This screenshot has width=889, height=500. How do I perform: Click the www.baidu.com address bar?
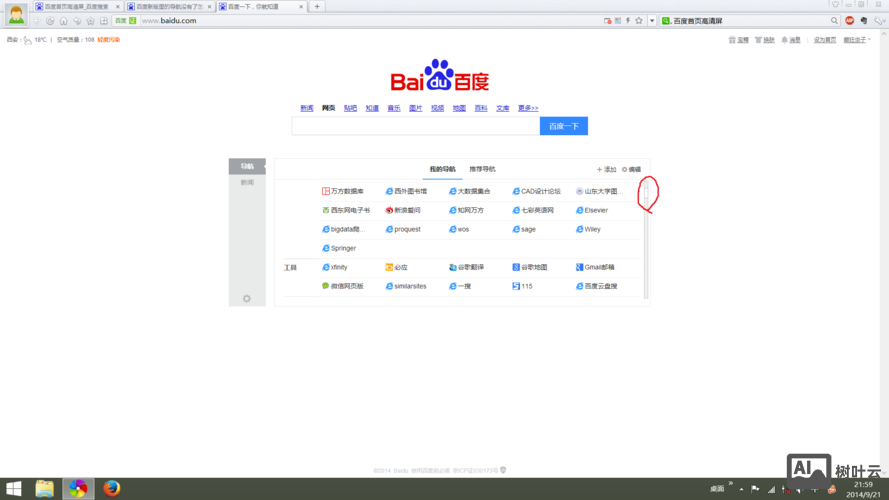coord(369,20)
